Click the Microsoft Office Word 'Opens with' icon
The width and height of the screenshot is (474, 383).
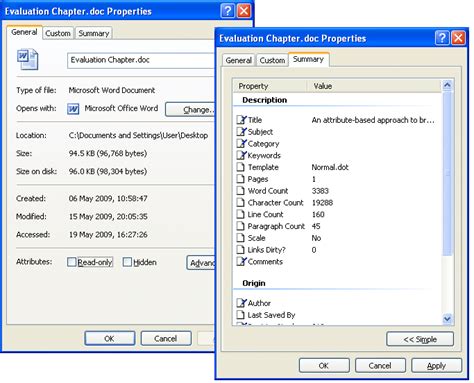tap(73, 109)
